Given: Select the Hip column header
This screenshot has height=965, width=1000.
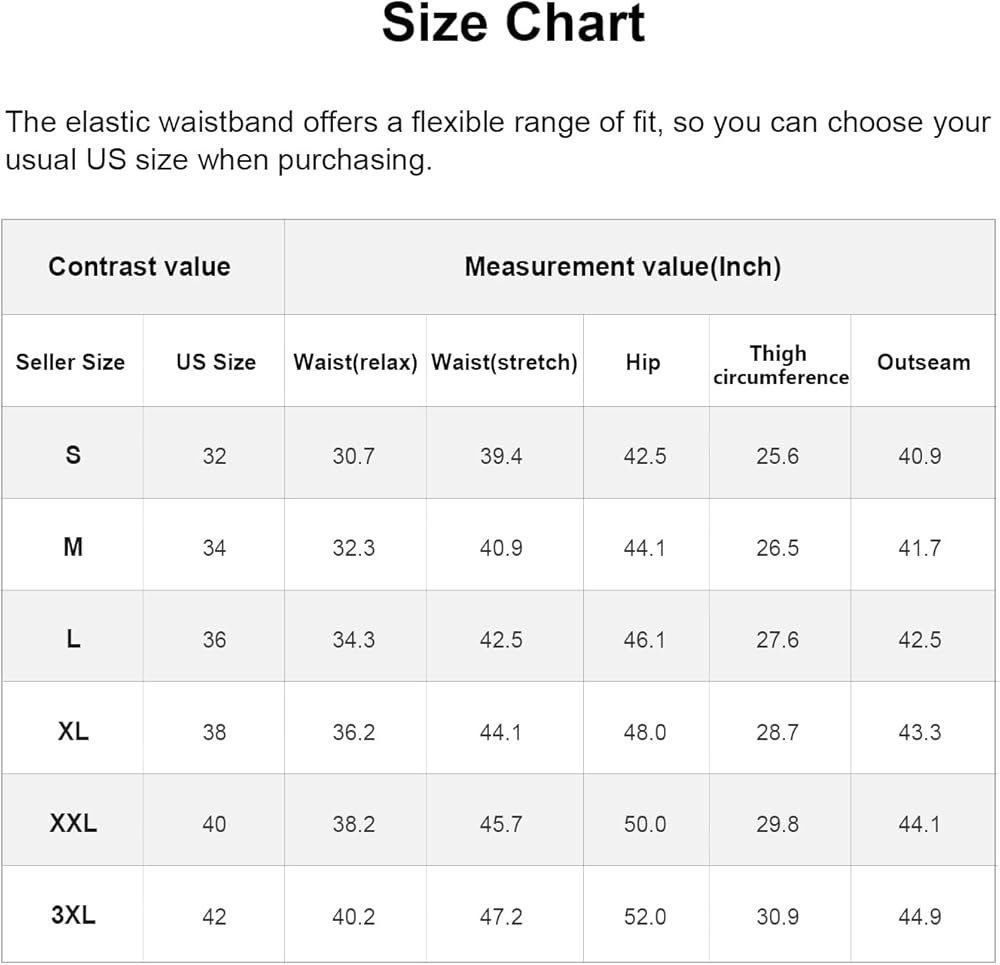Looking at the screenshot, I should [643, 362].
